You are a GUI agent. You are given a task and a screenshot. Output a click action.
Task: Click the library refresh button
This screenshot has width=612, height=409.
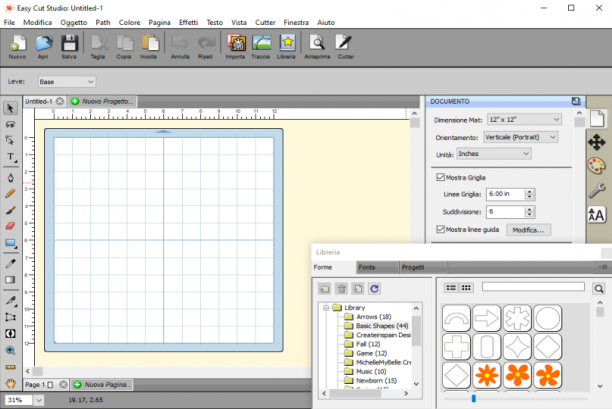[374, 288]
